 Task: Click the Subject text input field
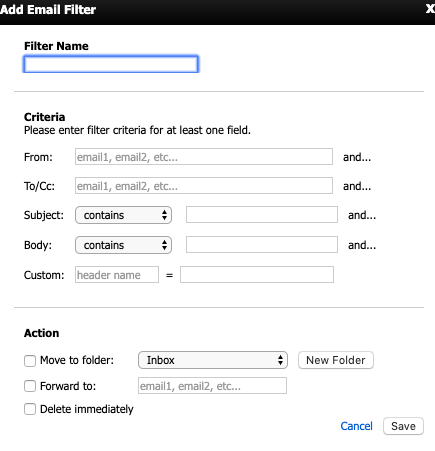262,215
